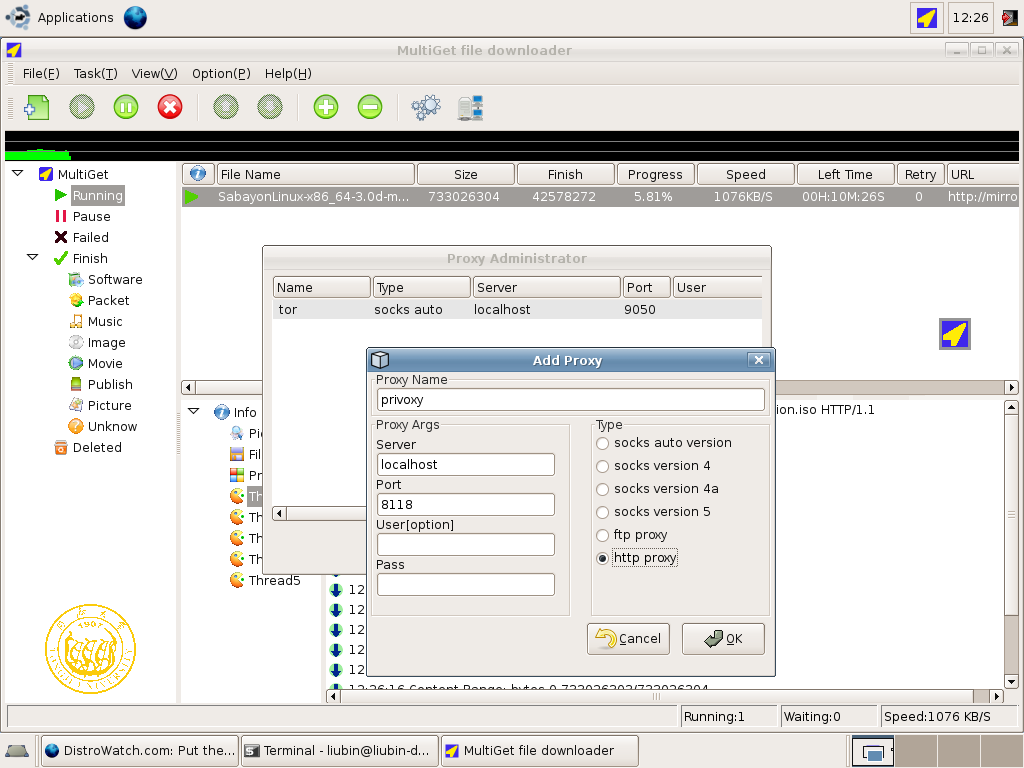This screenshot has width=1024, height=768.
Task: Click the task list horizontal scrollbar left arrow
Action: click(x=188, y=387)
